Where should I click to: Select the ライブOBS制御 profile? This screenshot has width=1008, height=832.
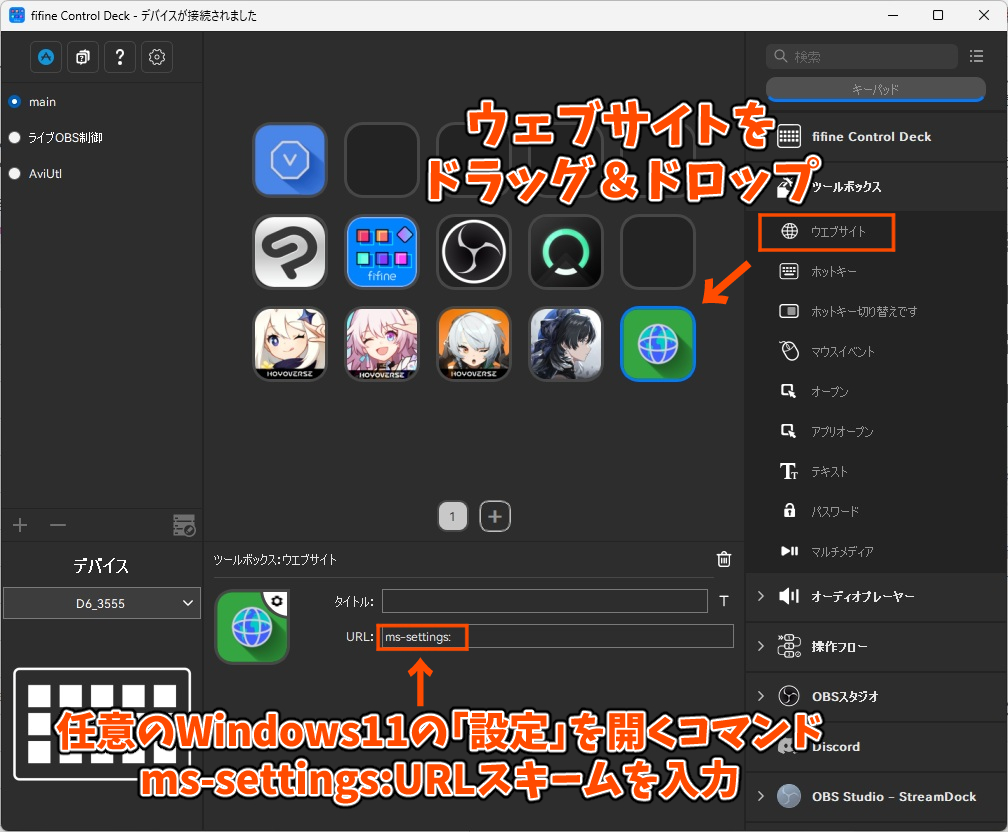point(15,138)
